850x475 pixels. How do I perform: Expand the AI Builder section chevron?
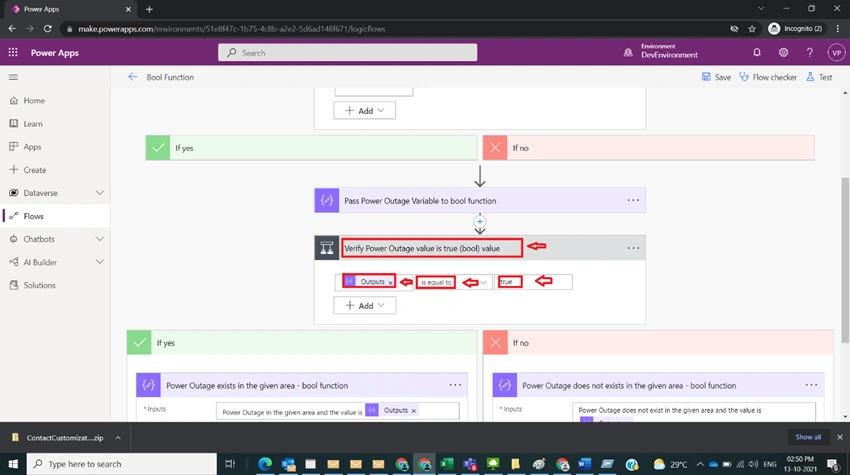point(100,262)
